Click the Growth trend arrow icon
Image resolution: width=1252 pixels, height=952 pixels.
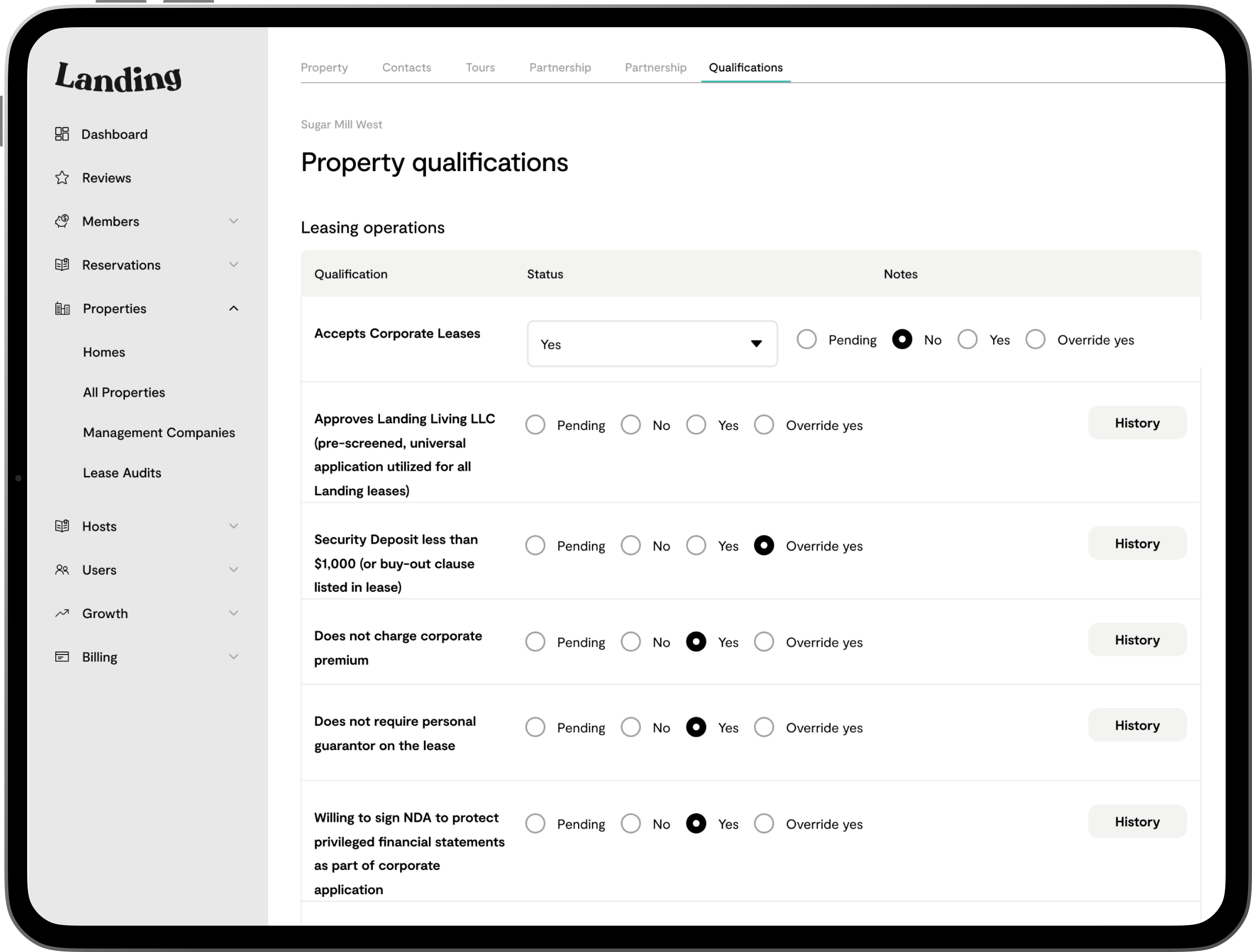tap(62, 613)
